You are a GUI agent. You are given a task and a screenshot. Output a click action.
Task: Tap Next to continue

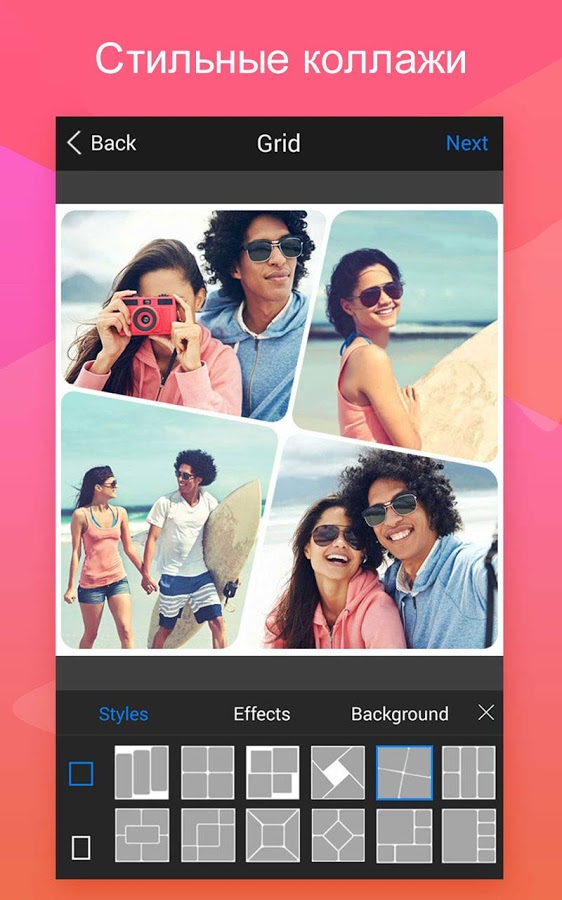(x=467, y=143)
